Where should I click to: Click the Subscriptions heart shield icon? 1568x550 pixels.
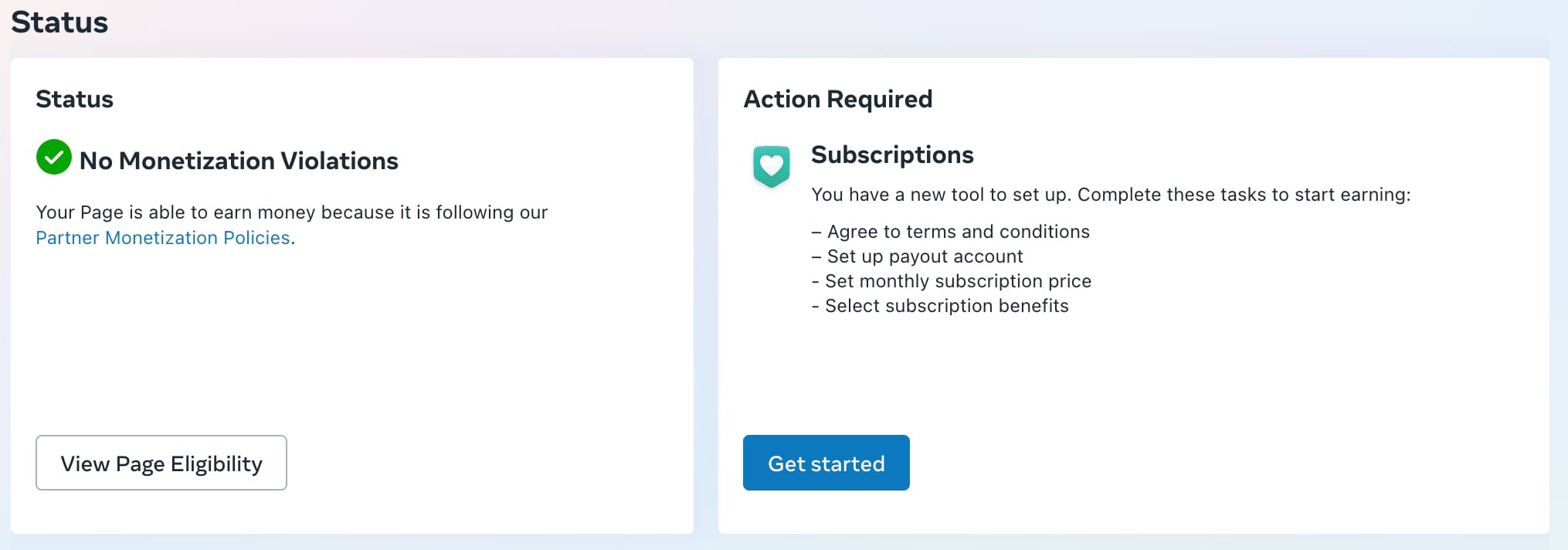[772, 165]
